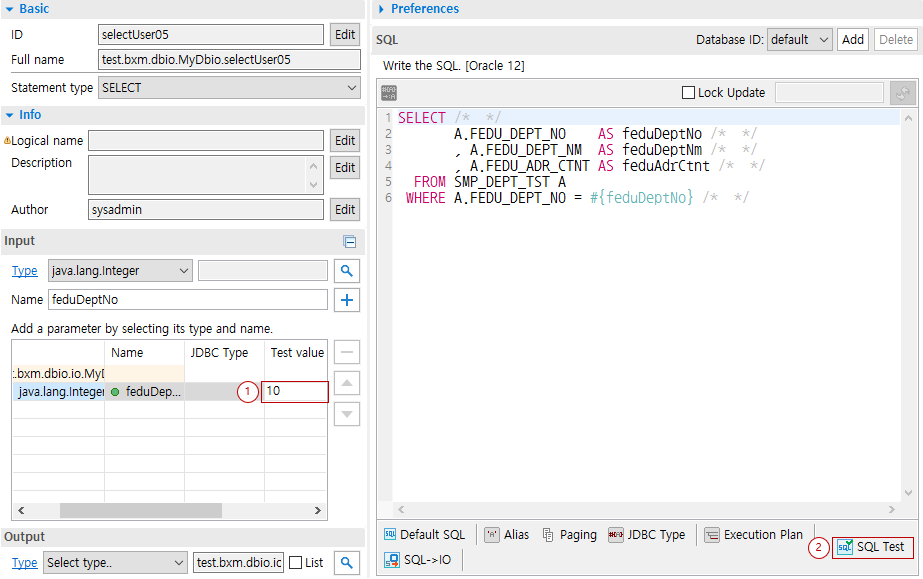
Task: Open the java.lang.Integer type dropdown
Action: [120, 271]
